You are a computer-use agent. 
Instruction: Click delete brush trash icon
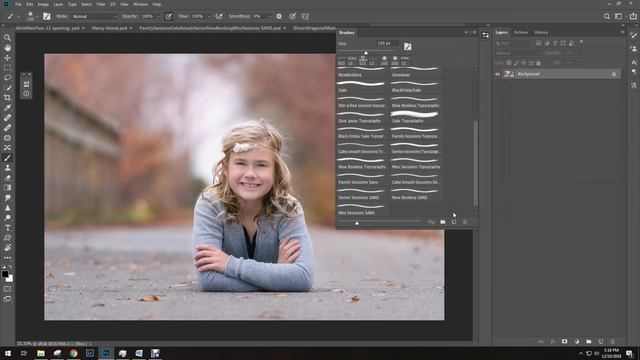point(465,222)
